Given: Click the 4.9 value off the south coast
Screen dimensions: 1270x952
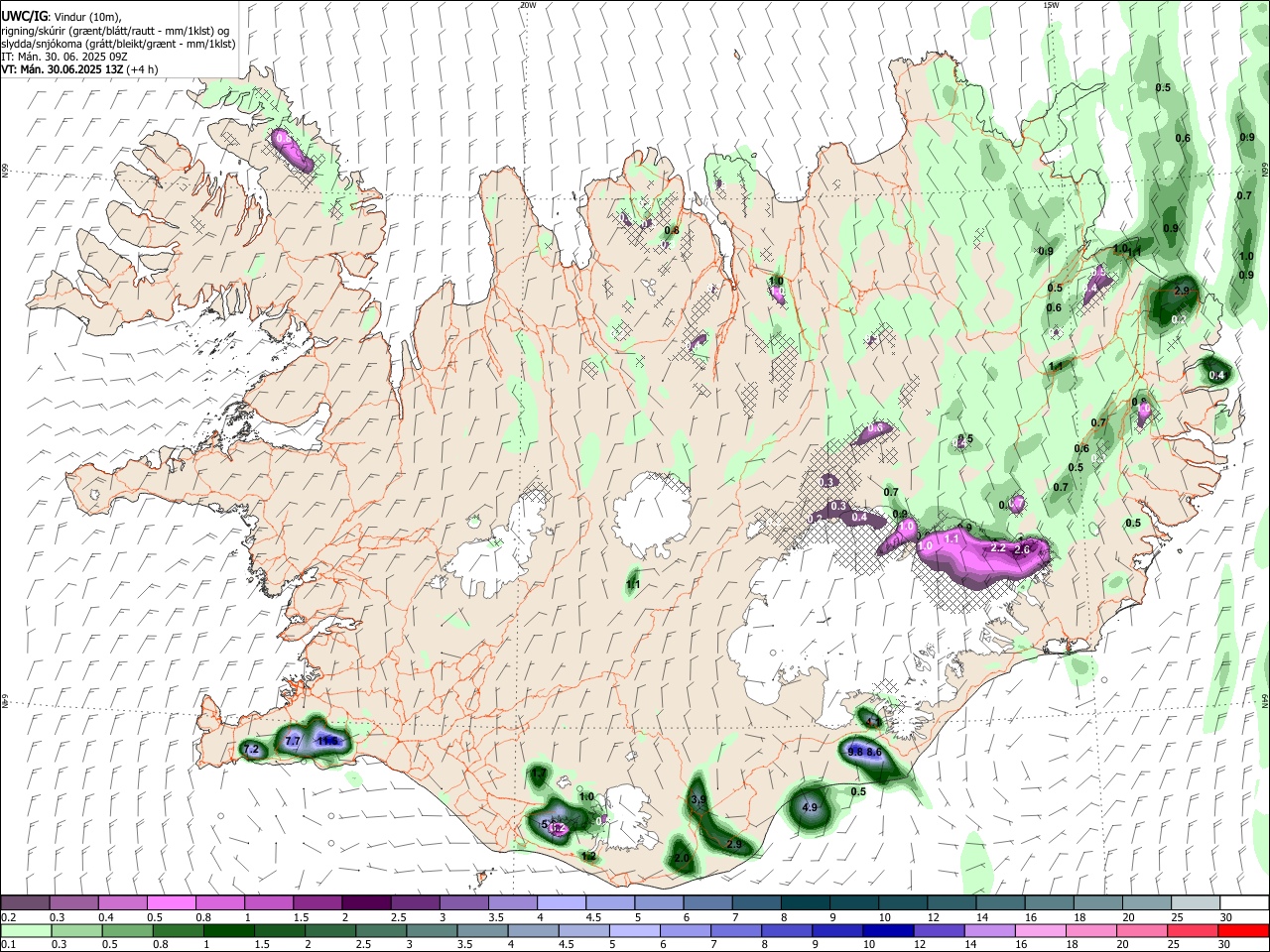Looking at the screenshot, I should pyautogui.click(x=809, y=807).
